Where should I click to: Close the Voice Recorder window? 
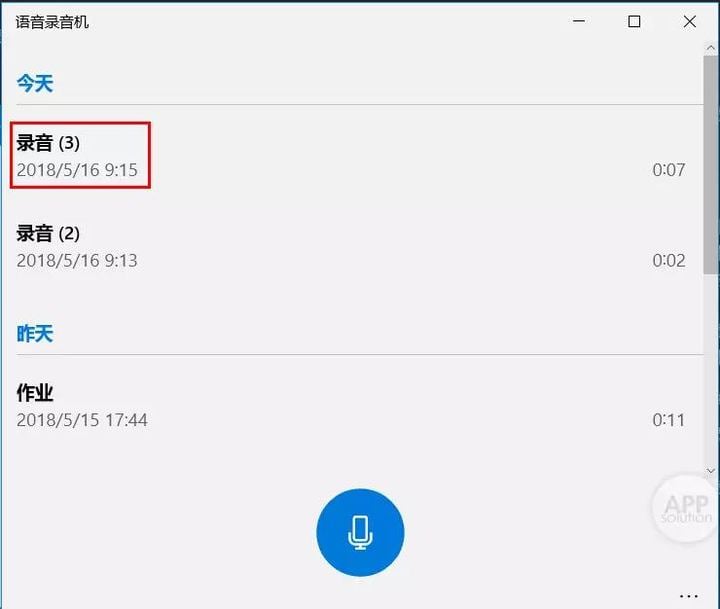pos(689,21)
